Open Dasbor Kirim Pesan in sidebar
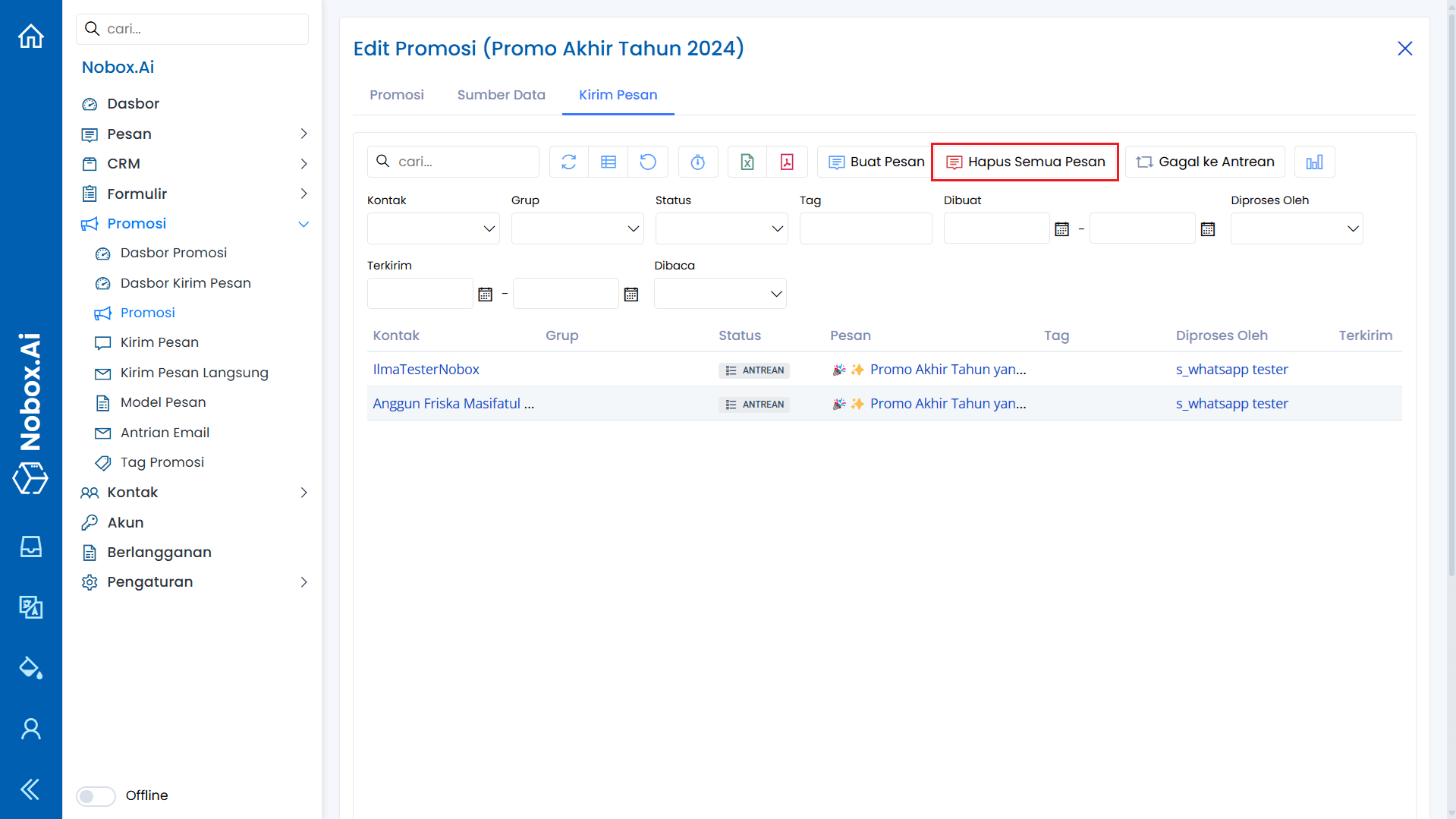This screenshot has width=1456, height=819. click(185, 283)
